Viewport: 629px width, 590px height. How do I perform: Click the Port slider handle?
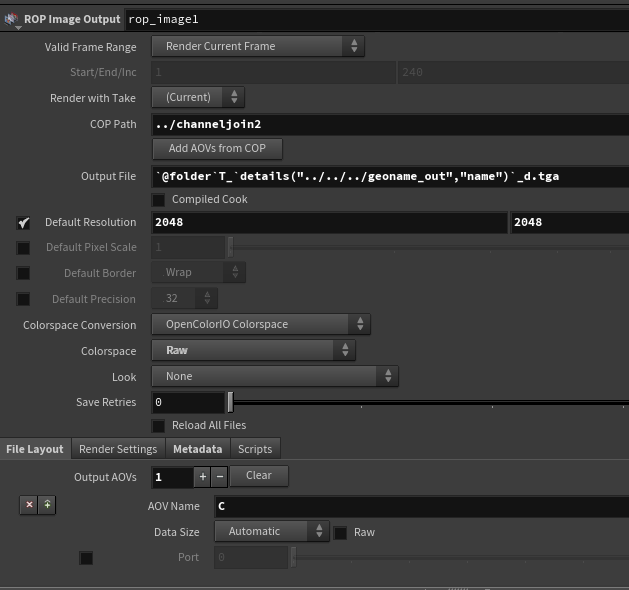tap(293, 557)
